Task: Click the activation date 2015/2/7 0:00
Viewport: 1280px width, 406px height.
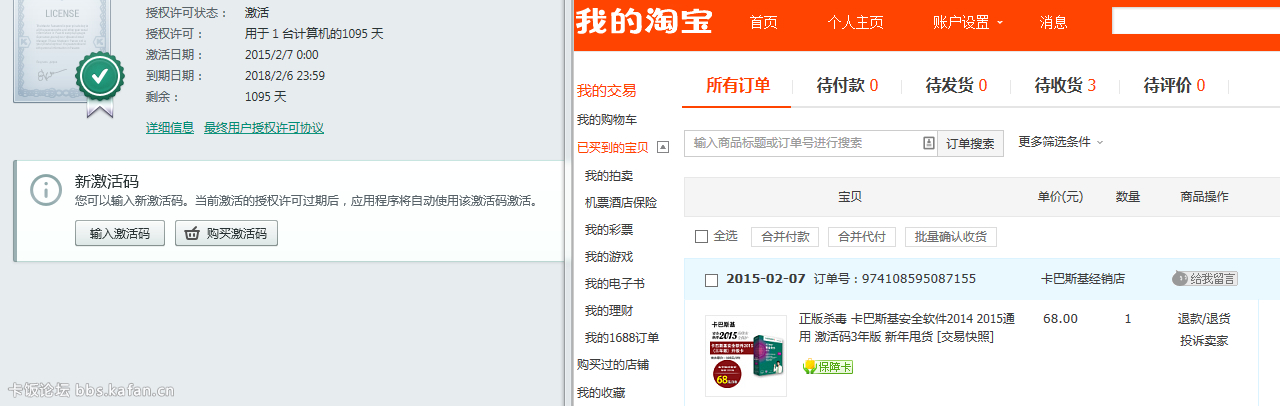Action: (x=282, y=54)
